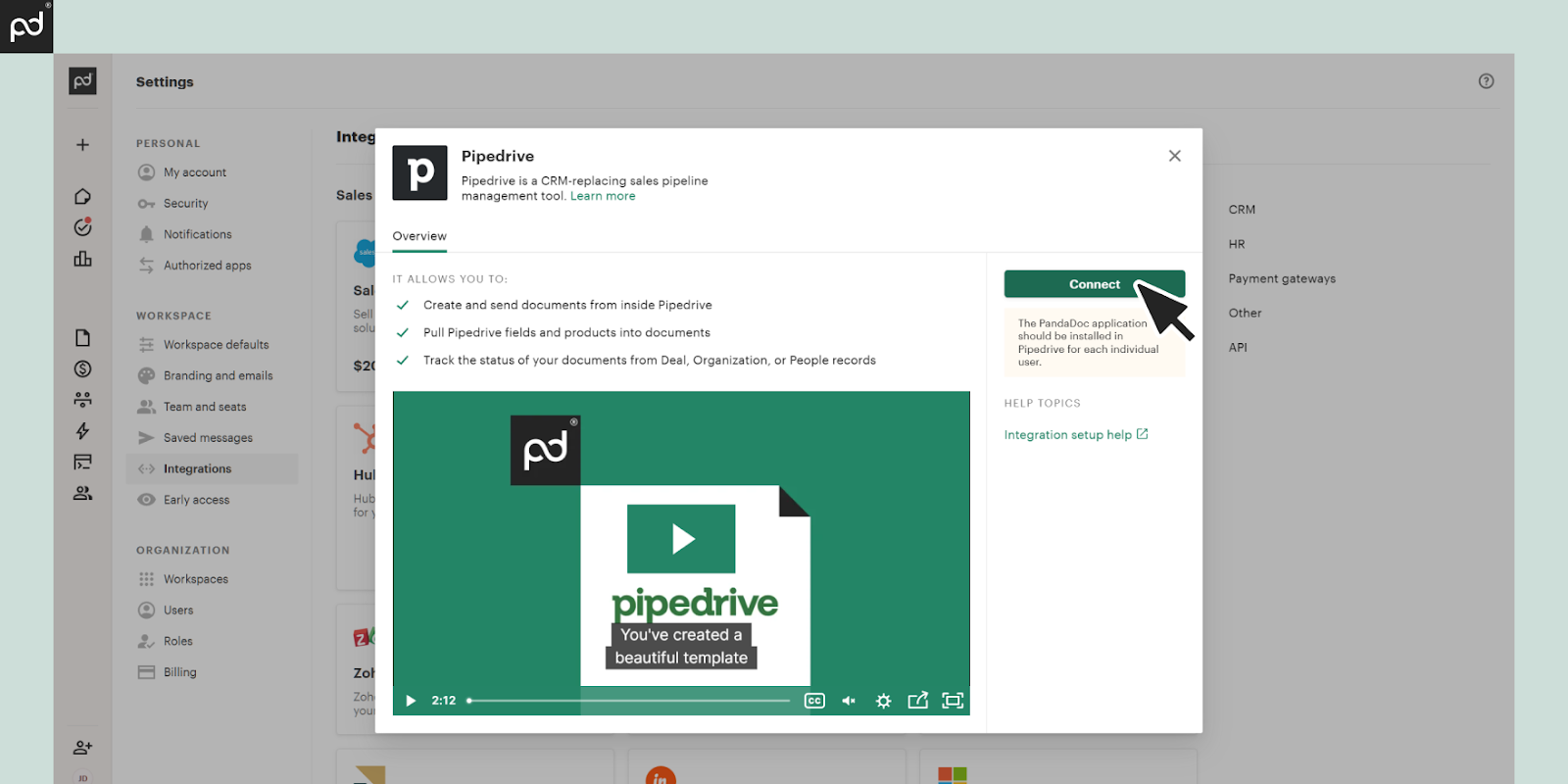Open the forms icon in sidebar
The image size is (1568, 784).
click(x=82, y=463)
